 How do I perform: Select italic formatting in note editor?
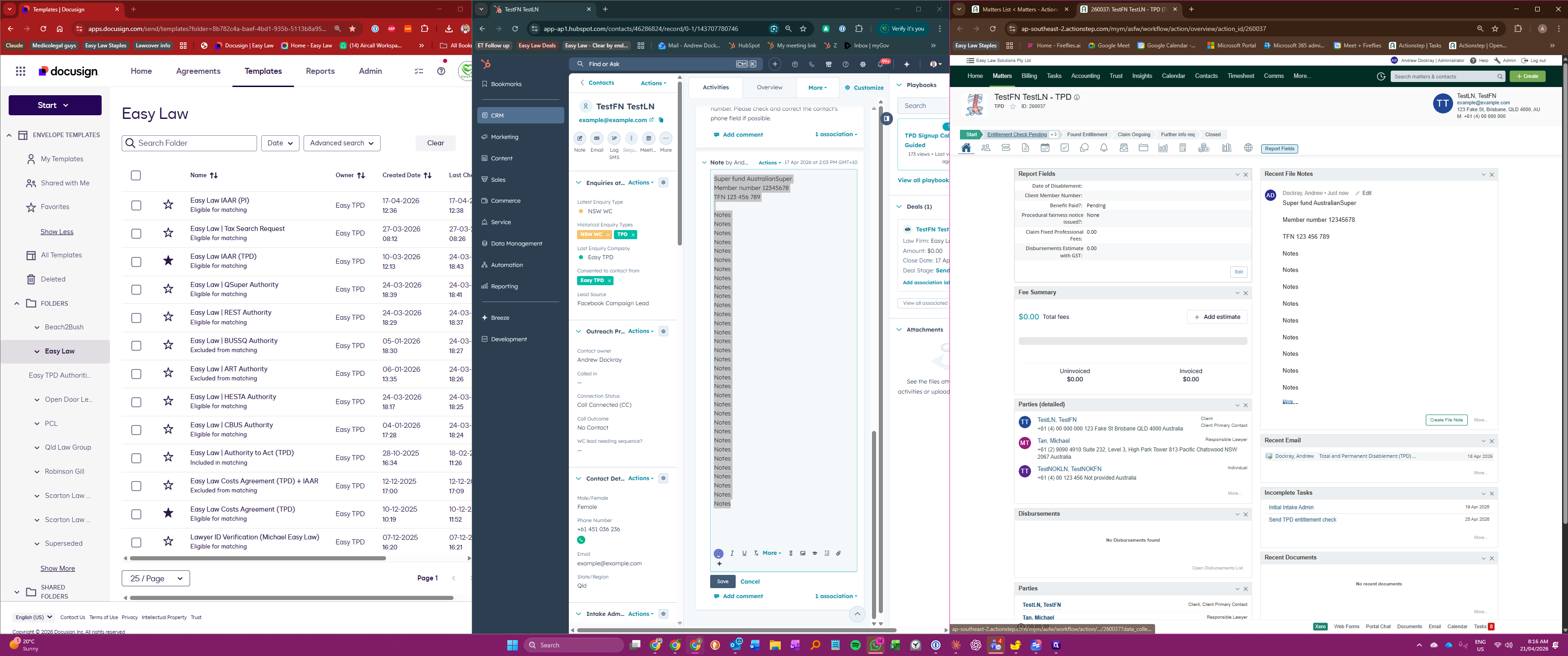click(x=732, y=553)
